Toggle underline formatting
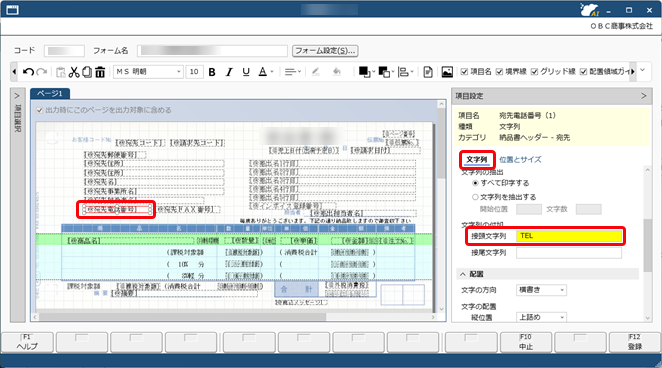The image size is (662, 368). click(246, 72)
